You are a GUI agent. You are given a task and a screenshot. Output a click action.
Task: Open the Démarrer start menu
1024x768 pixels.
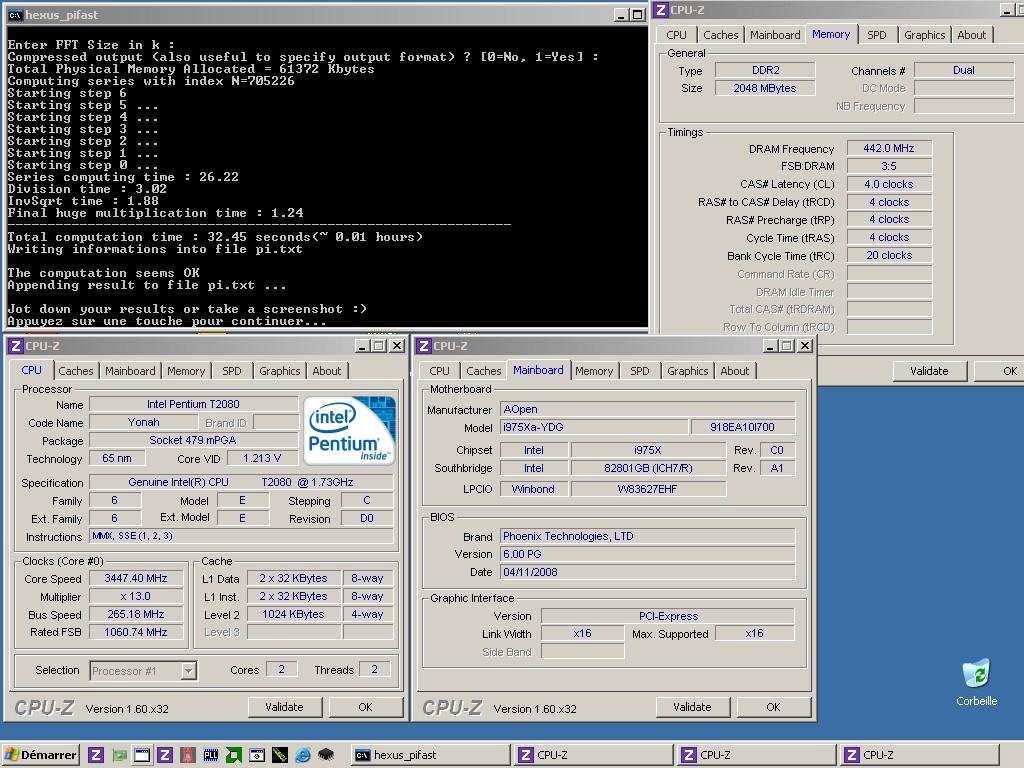pyautogui.click(x=41, y=755)
